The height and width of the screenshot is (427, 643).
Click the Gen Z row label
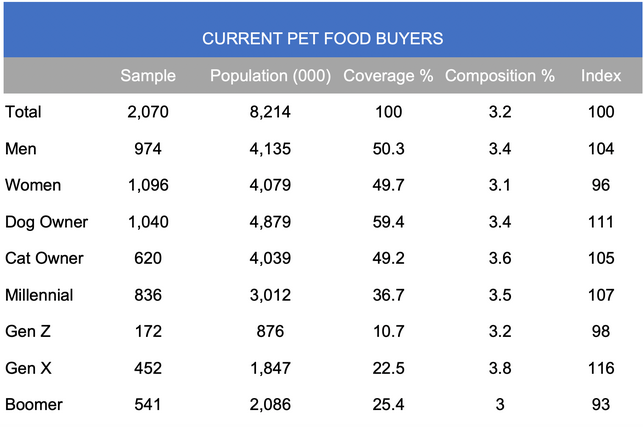point(28,331)
